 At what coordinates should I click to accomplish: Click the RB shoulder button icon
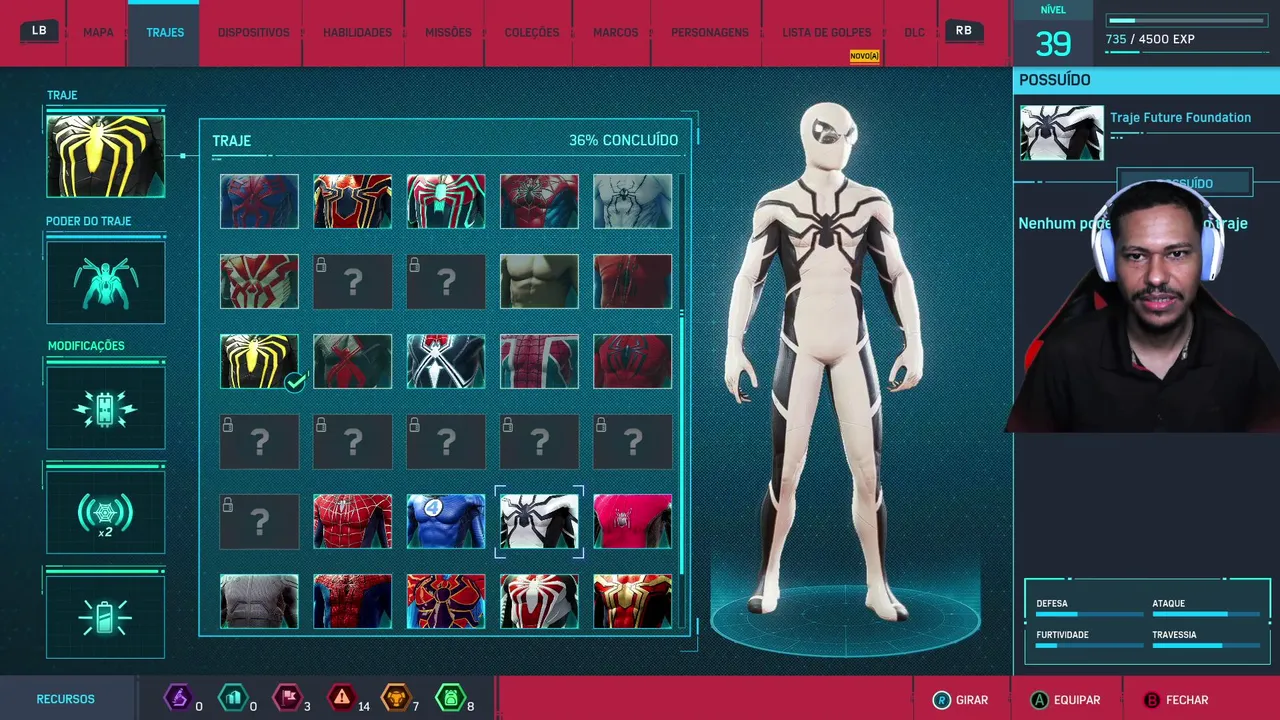[963, 30]
